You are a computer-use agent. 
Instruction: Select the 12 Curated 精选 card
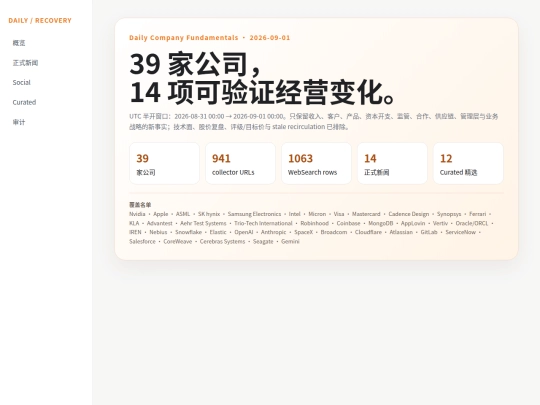468,163
